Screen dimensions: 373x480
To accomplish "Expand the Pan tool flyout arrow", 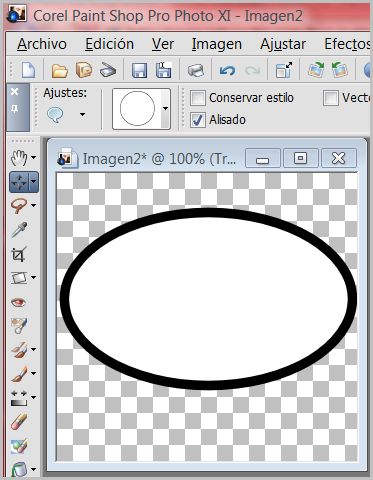I will click(x=33, y=157).
